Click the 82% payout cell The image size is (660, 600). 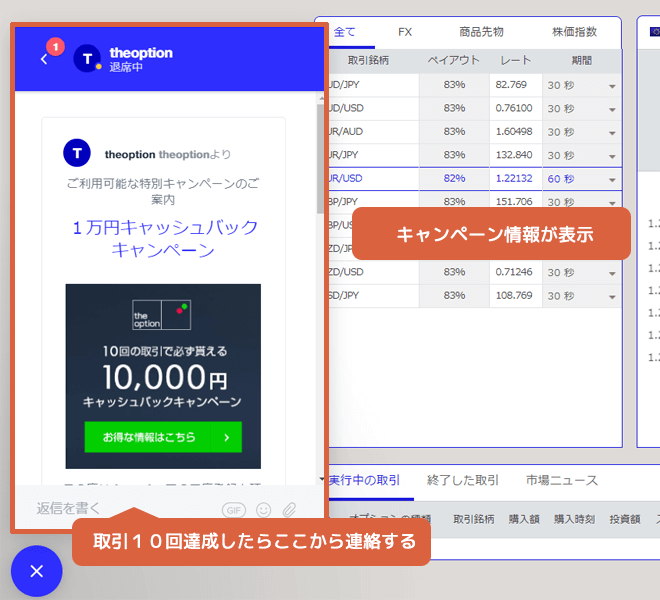454,179
